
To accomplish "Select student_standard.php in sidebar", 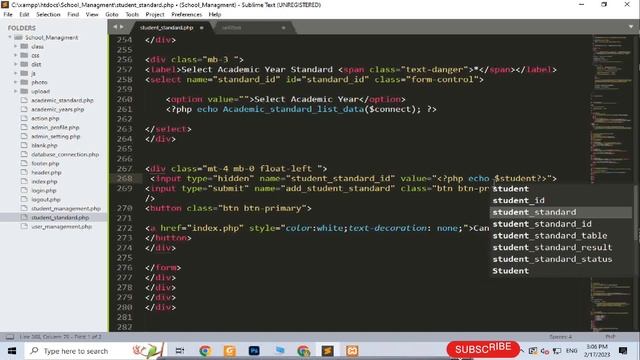I will [60, 218].
